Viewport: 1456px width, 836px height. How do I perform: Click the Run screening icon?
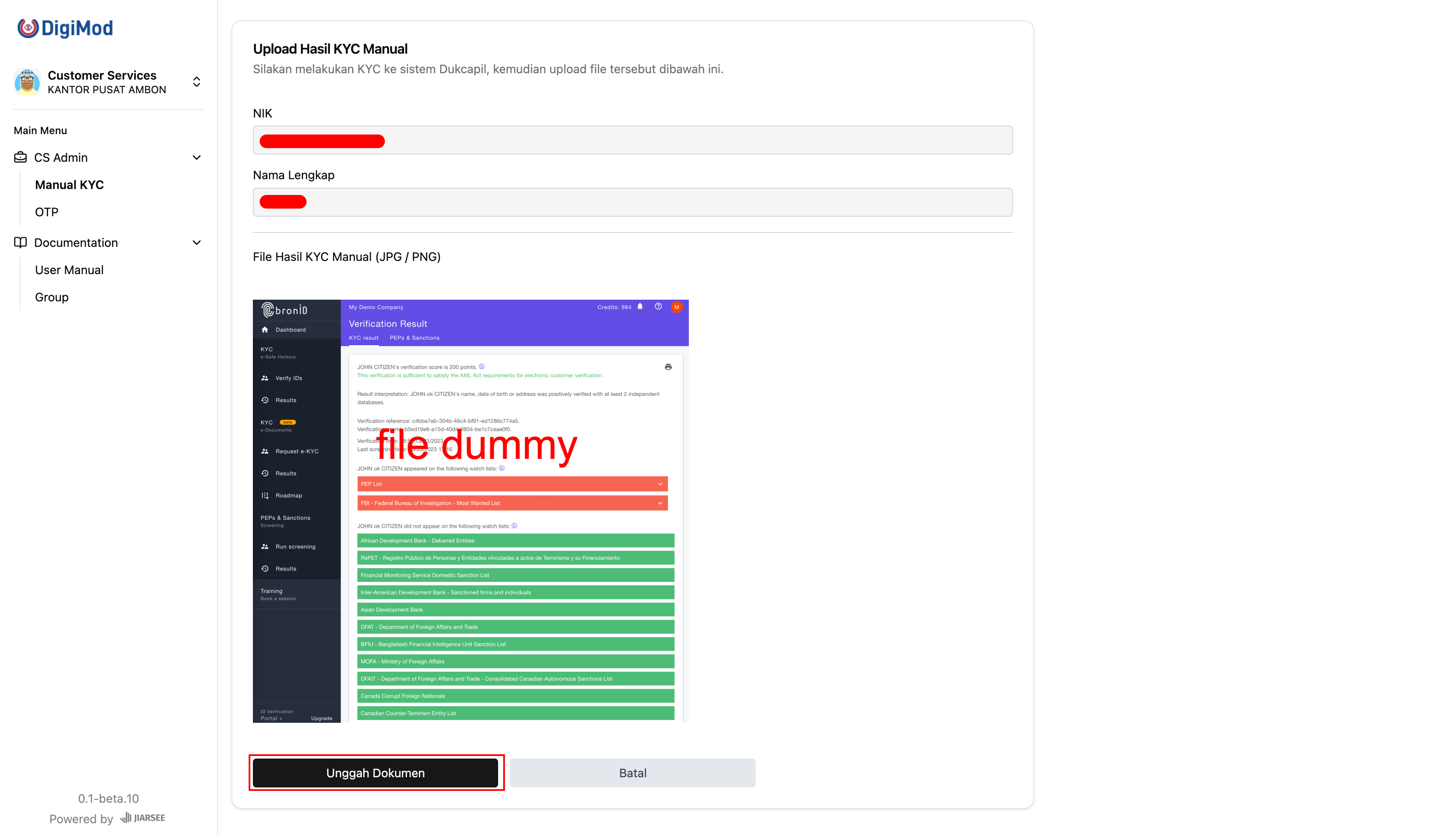265,546
